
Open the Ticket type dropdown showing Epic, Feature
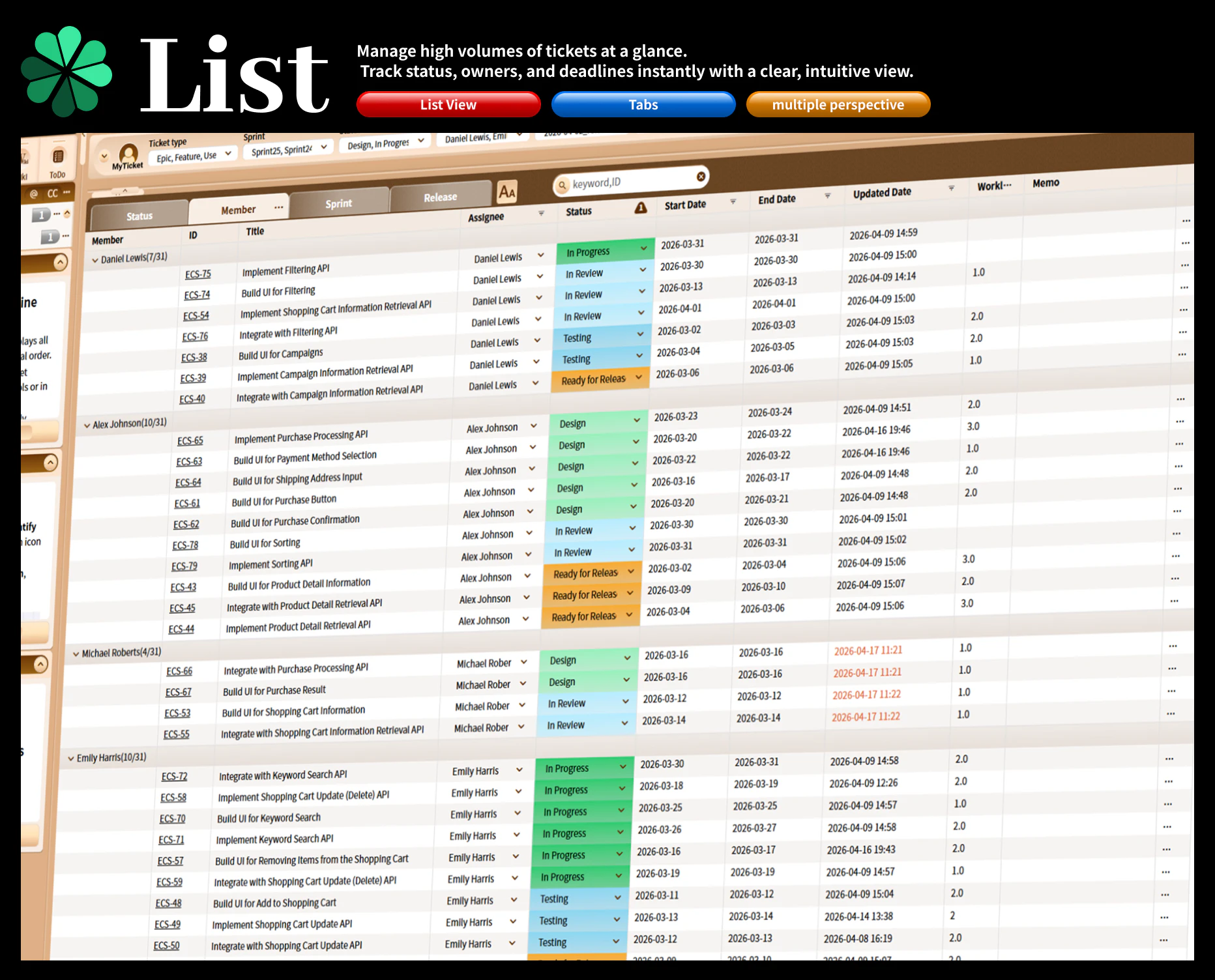tap(192, 155)
